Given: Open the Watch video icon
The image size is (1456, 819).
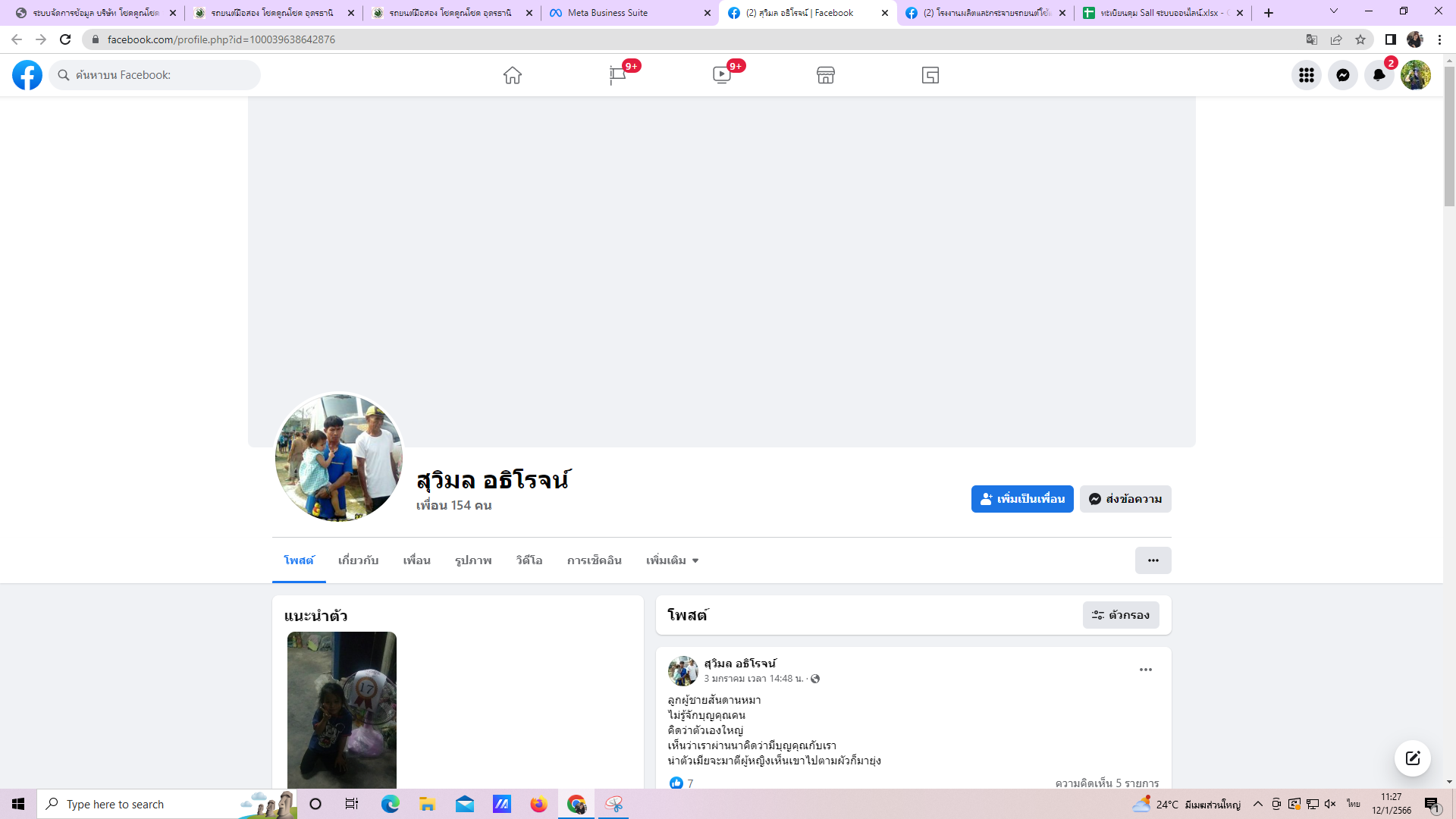Looking at the screenshot, I should tap(722, 75).
